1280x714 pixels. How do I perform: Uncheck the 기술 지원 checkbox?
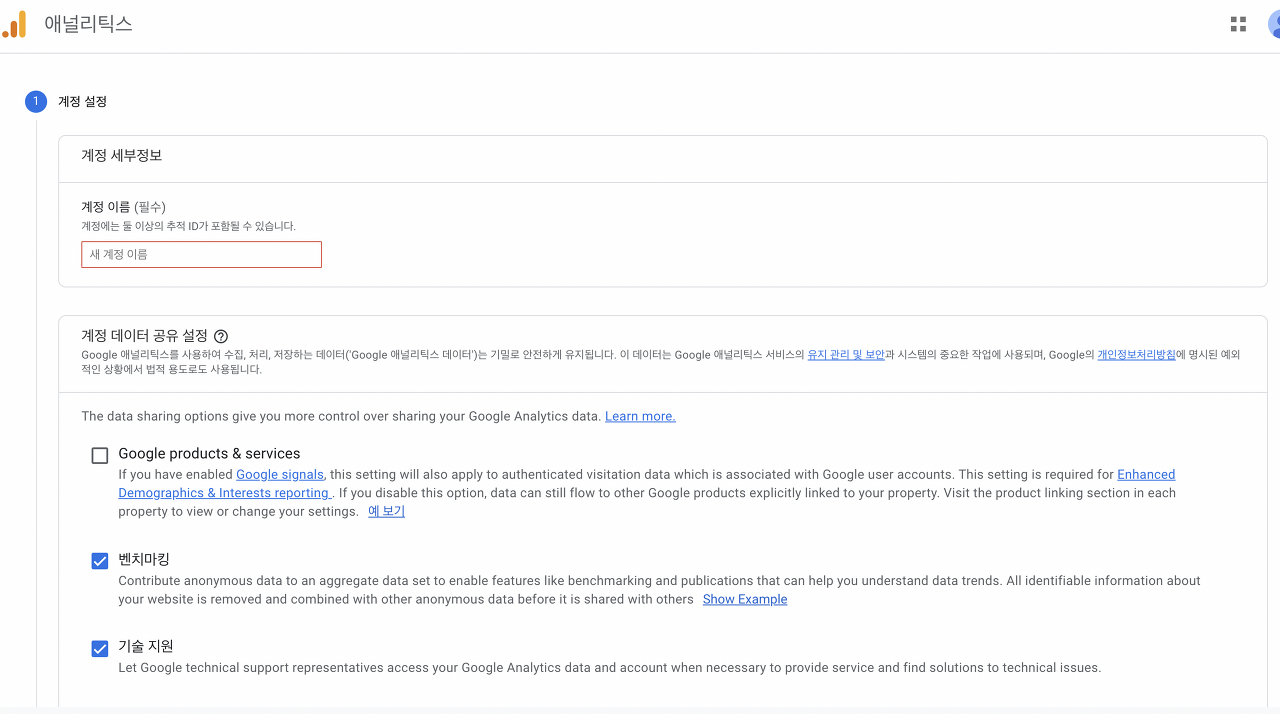click(99, 648)
